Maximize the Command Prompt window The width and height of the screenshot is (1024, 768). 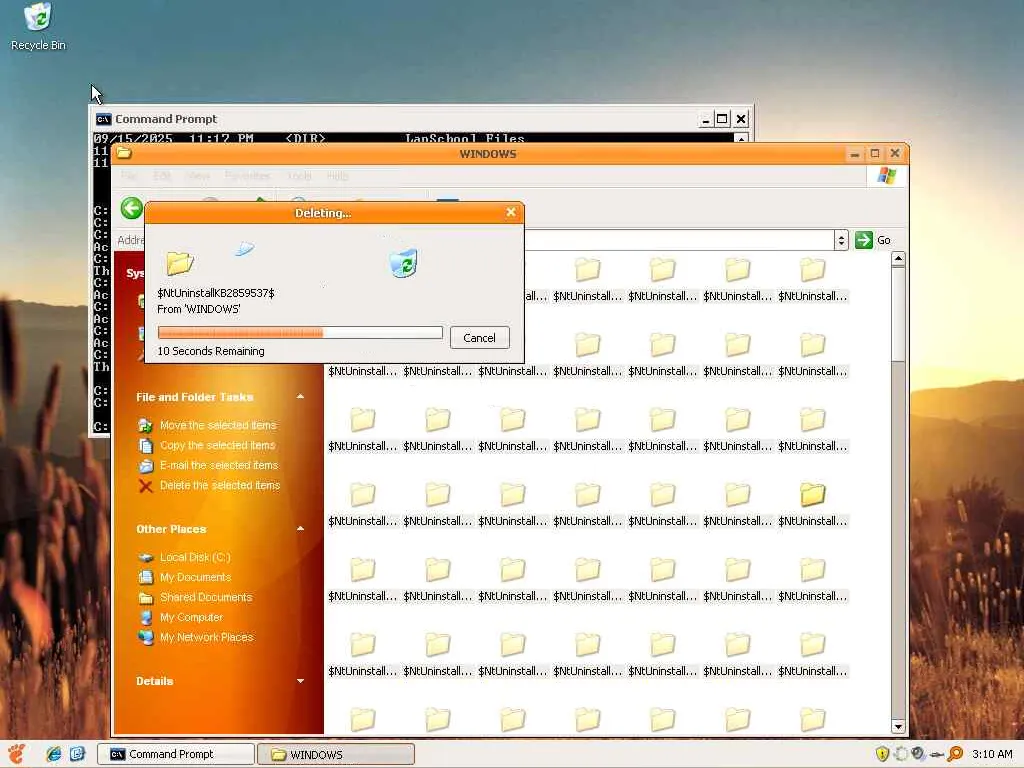722,119
